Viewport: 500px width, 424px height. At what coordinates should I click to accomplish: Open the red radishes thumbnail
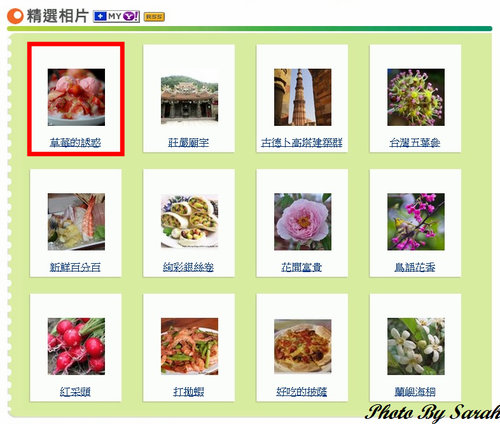tap(76, 346)
